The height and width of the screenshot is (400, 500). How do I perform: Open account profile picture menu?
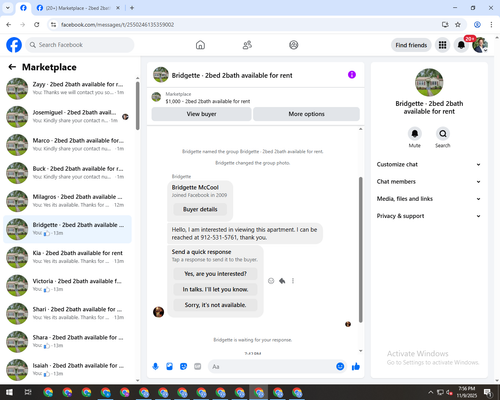point(480,45)
